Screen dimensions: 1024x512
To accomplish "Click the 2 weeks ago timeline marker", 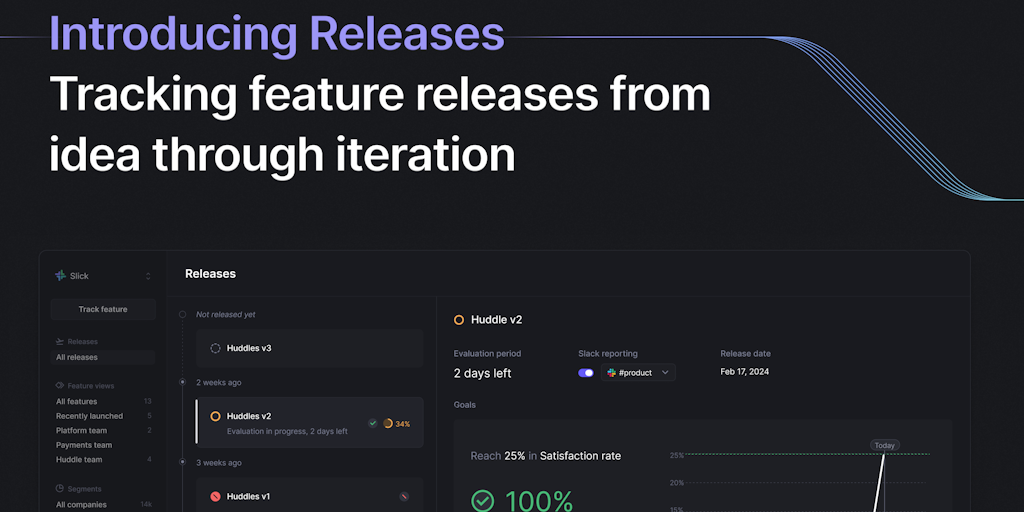I will coord(183,382).
